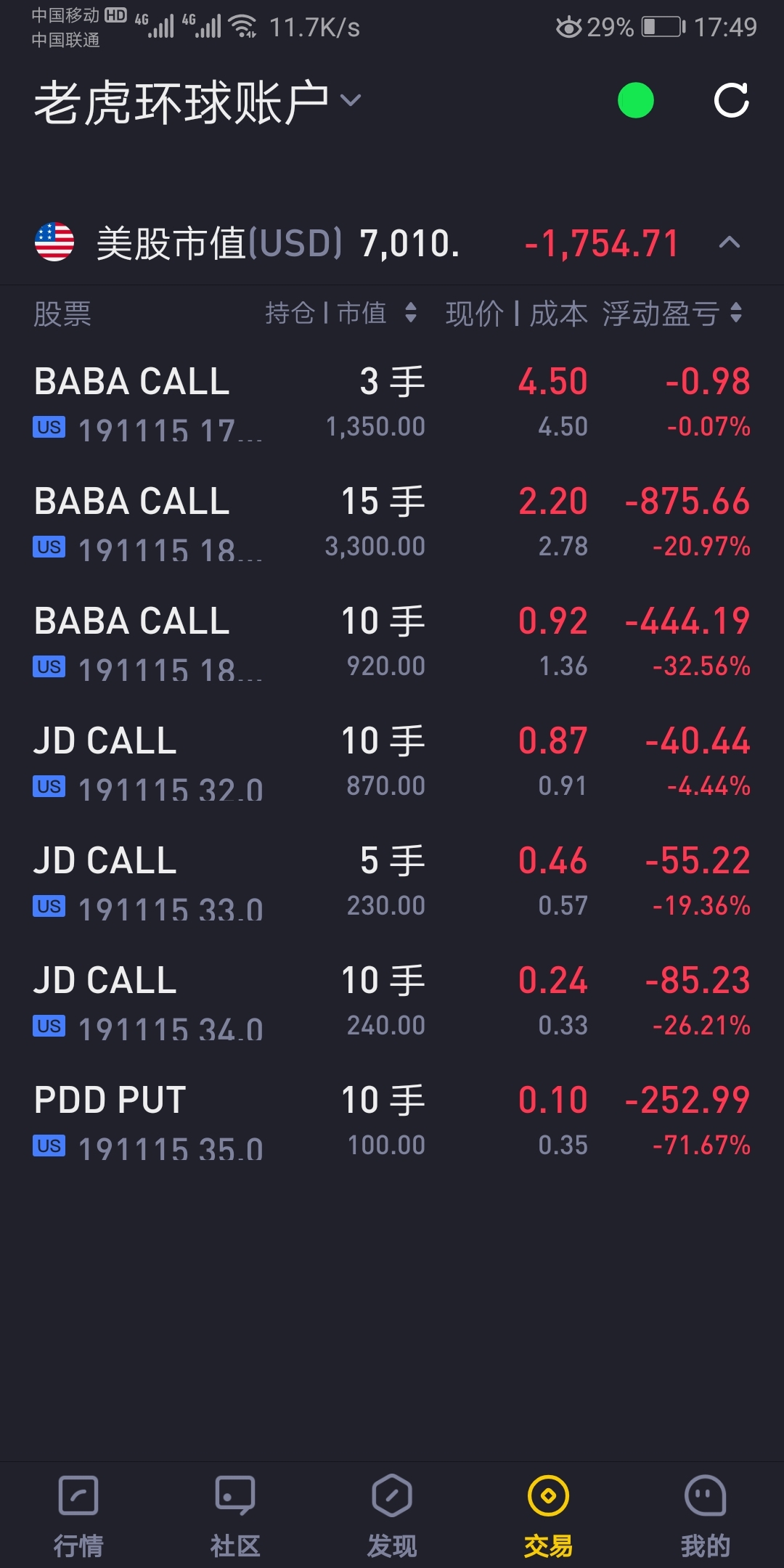784x1568 pixels.
Task: Open the 行情 market tab icon
Action: (78, 1495)
